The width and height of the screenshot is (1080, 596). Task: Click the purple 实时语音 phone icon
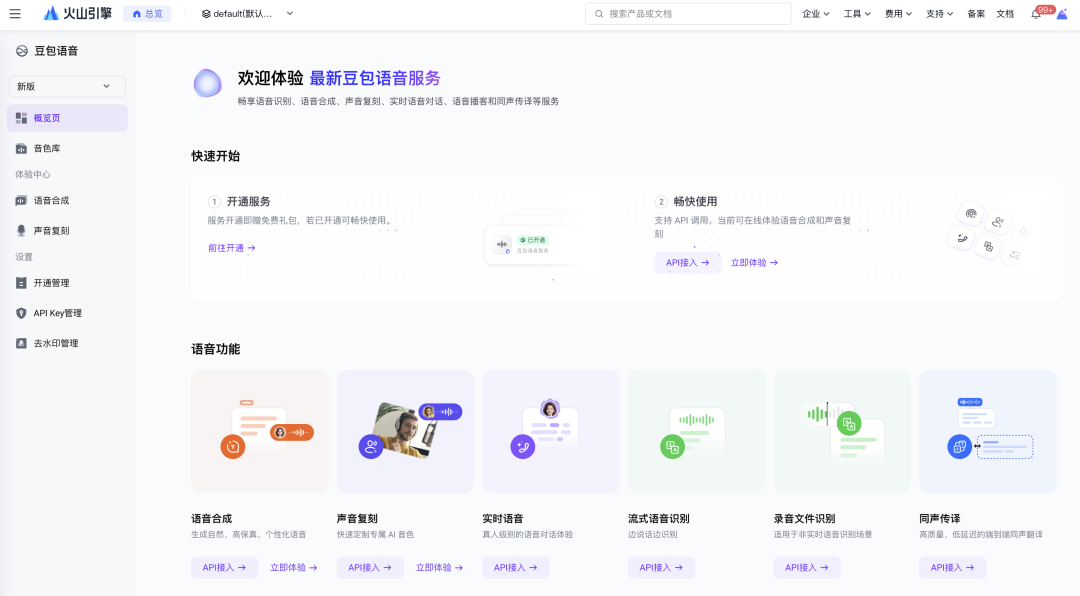point(523,446)
